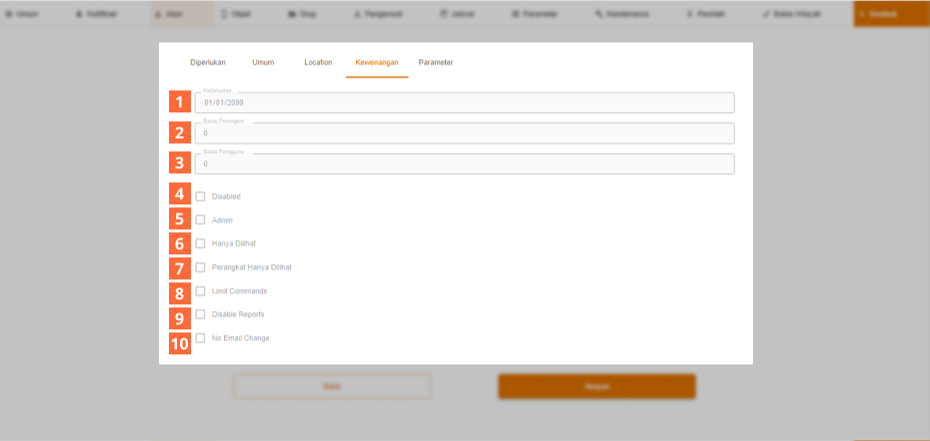Click the orange Kembali button at top right

point(890,14)
